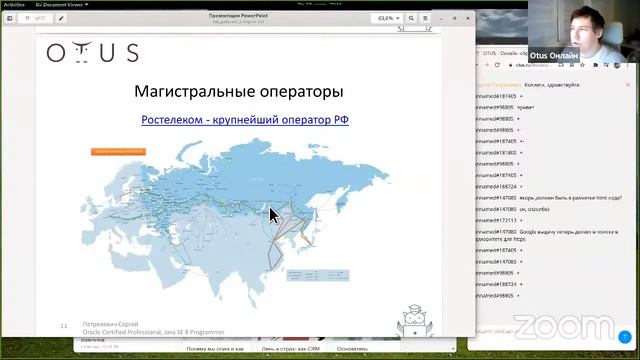Open 'Лень и страх: как CRM' card behind
The width and height of the screenshot is (640, 360).
[290, 349]
